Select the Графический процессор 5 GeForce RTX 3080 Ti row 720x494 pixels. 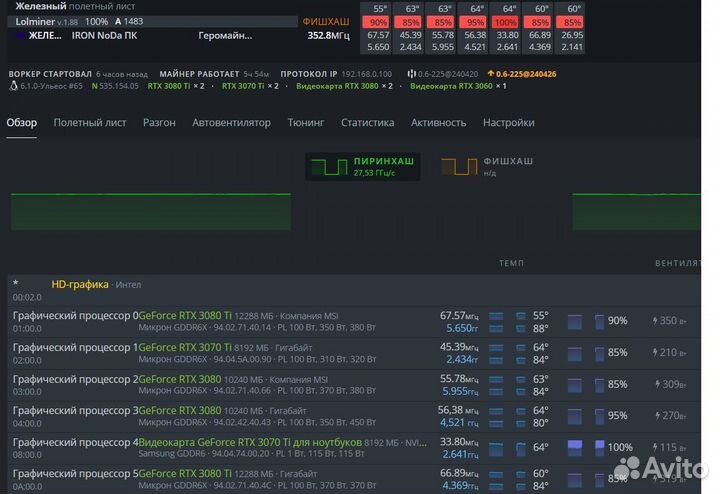[354, 479]
